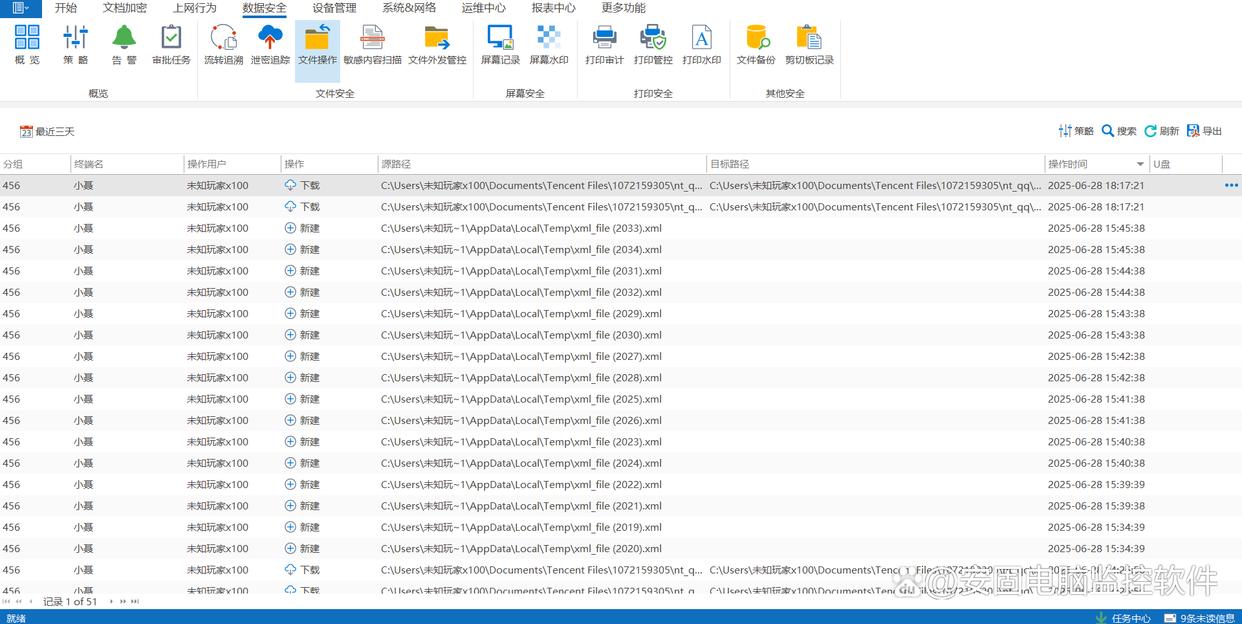The image size is (1242, 624).
Task: Click the three-dot more button on first row
Action: tap(1231, 185)
